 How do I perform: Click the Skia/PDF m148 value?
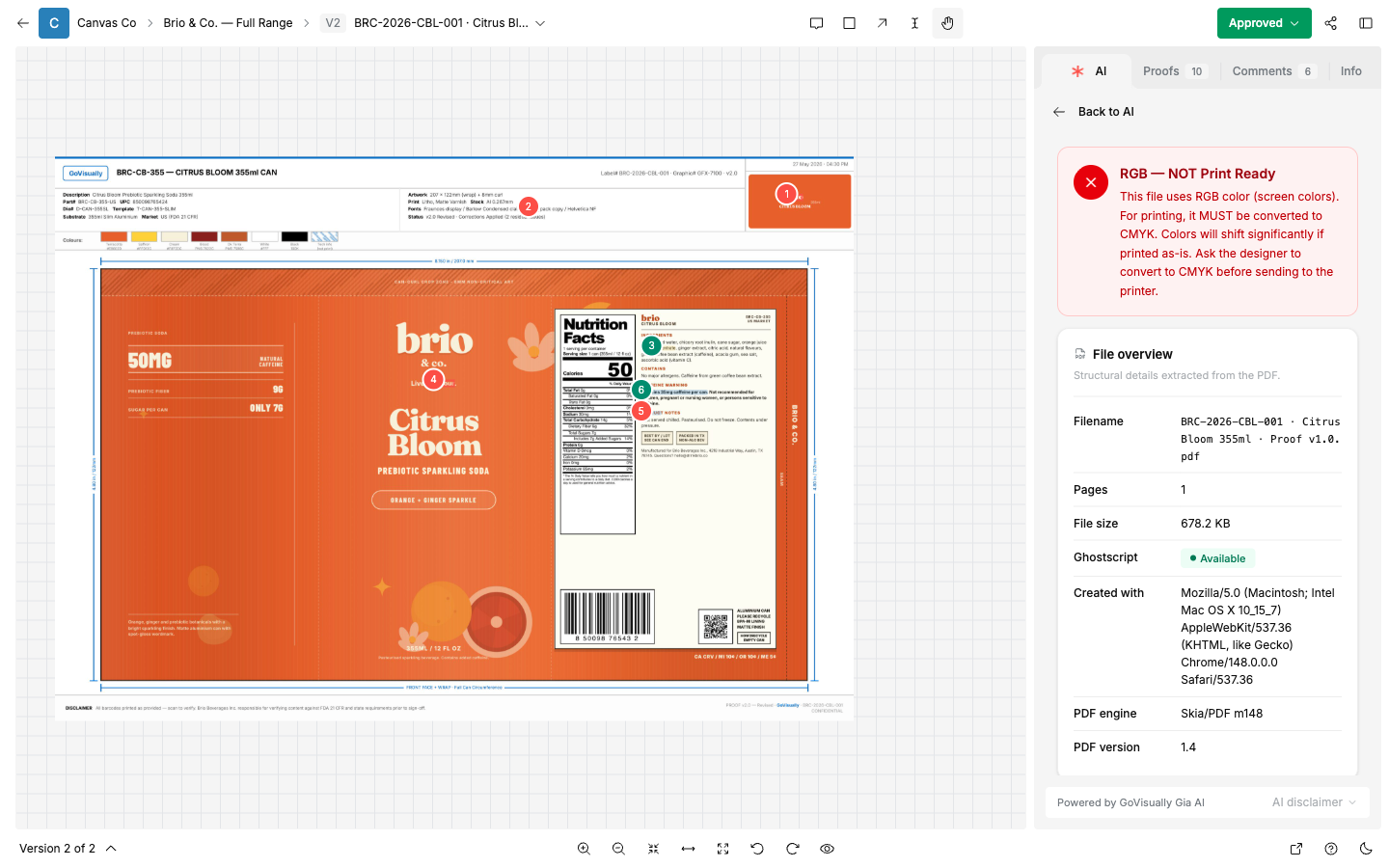point(1221,714)
